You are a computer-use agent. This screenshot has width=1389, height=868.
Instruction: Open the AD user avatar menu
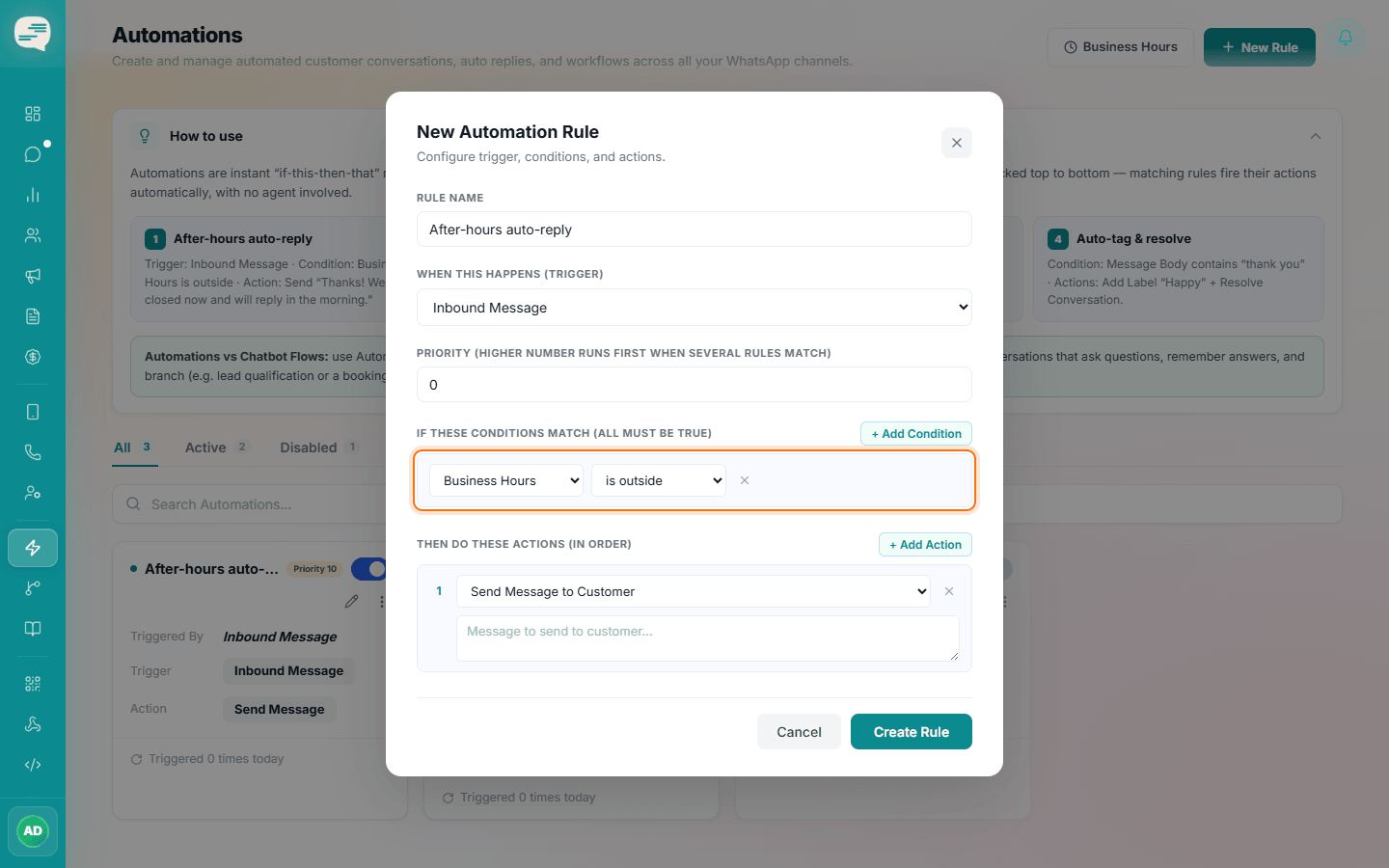pos(33,831)
